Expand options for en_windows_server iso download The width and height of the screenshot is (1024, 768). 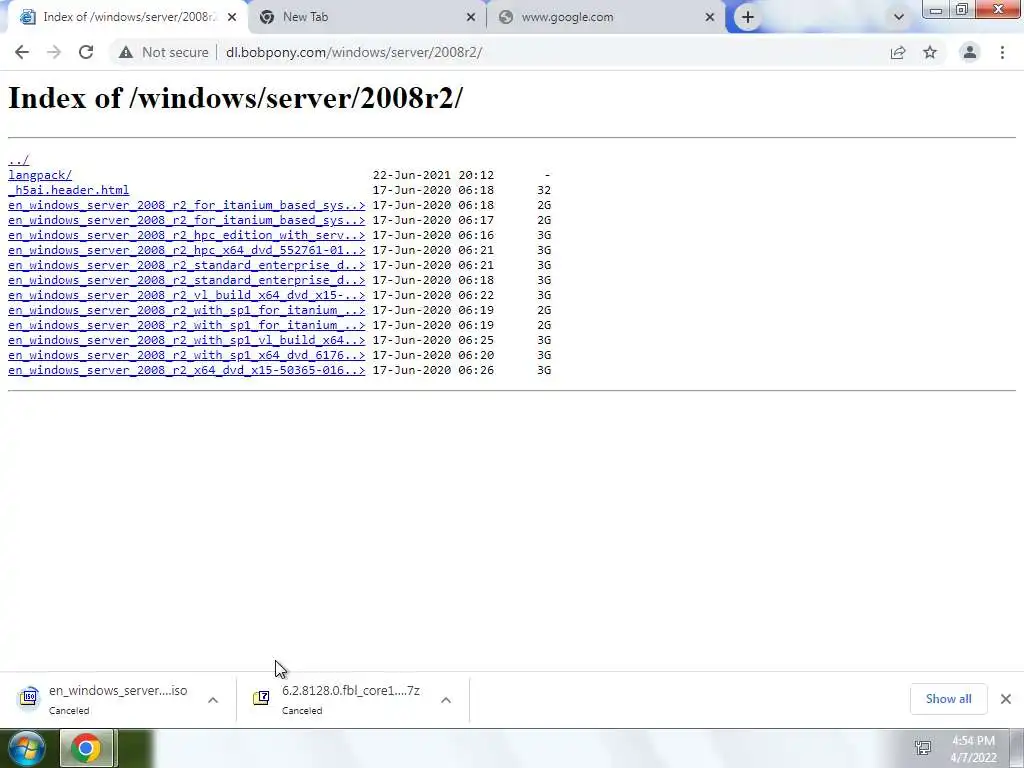click(213, 699)
